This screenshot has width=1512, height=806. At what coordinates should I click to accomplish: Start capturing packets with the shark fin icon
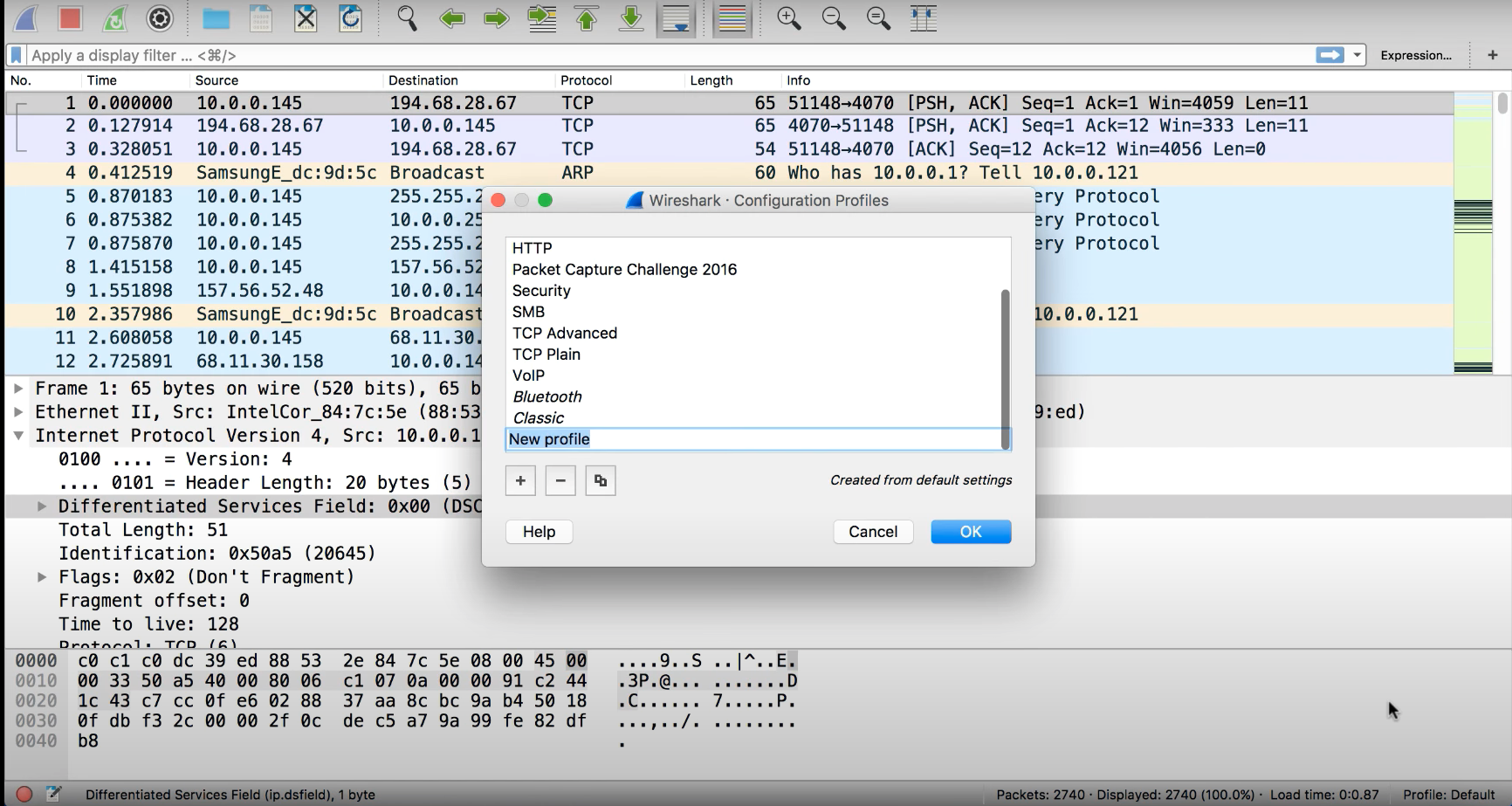25,18
